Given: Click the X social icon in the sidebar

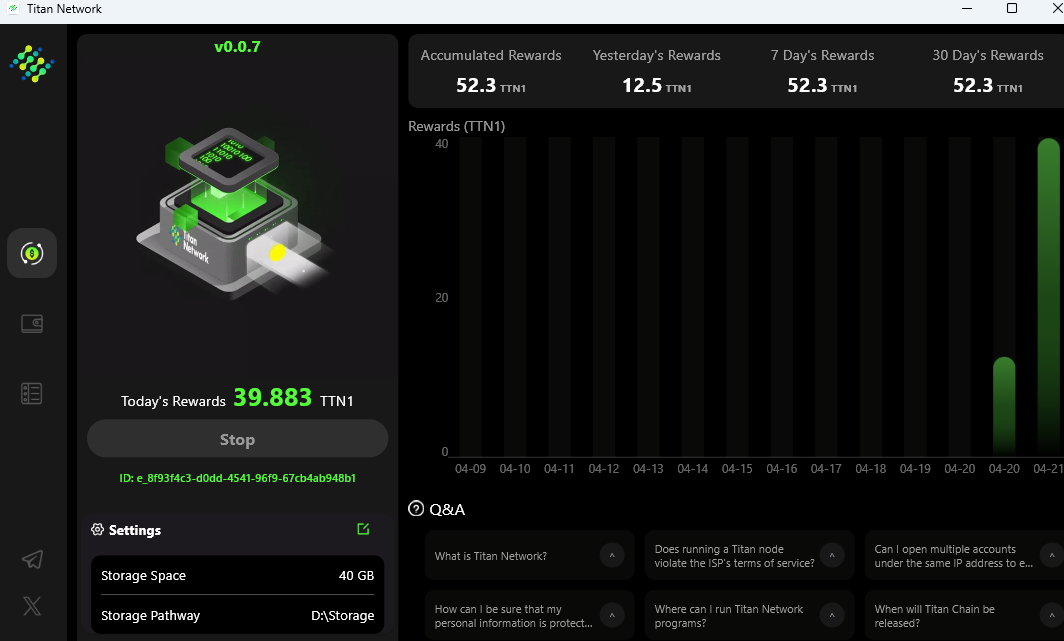Looking at the screenshot, I should 32,606.
